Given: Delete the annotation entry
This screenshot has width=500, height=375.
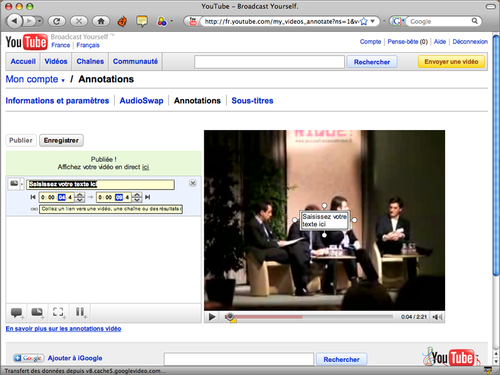Looking at the screenshot, I should tap(193, 183).
